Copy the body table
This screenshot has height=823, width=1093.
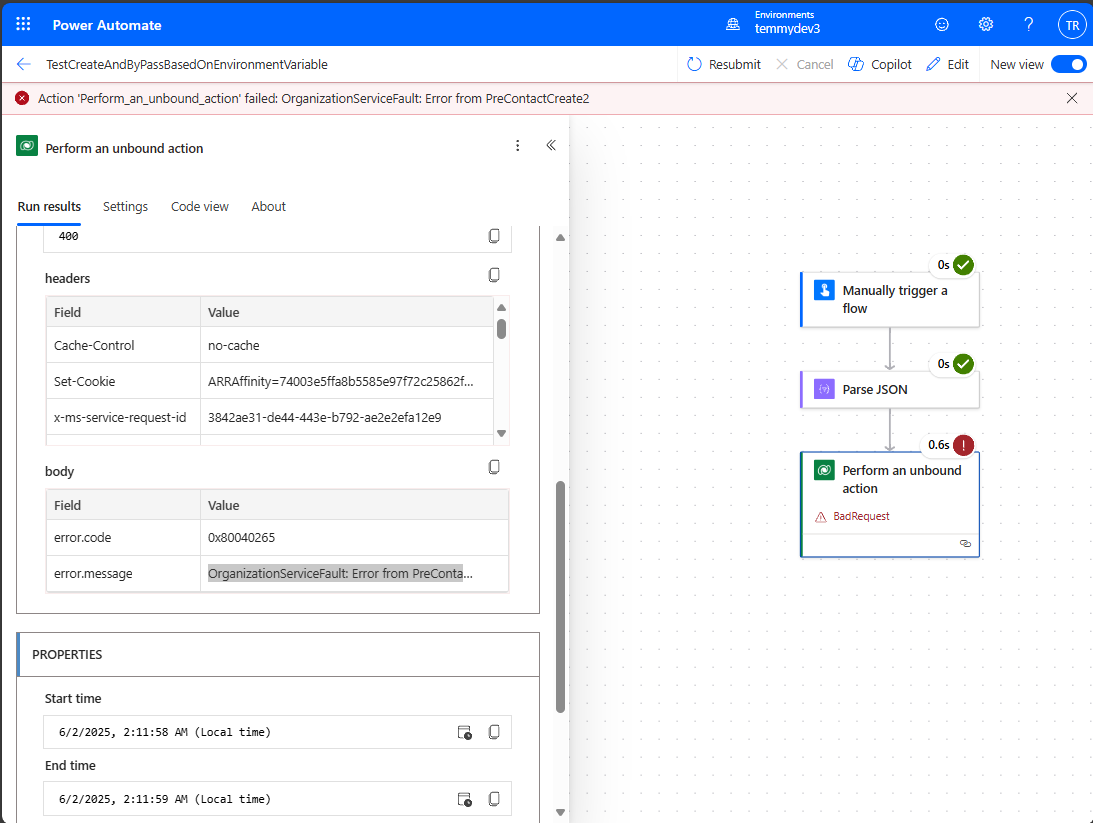tap(494, 467)
